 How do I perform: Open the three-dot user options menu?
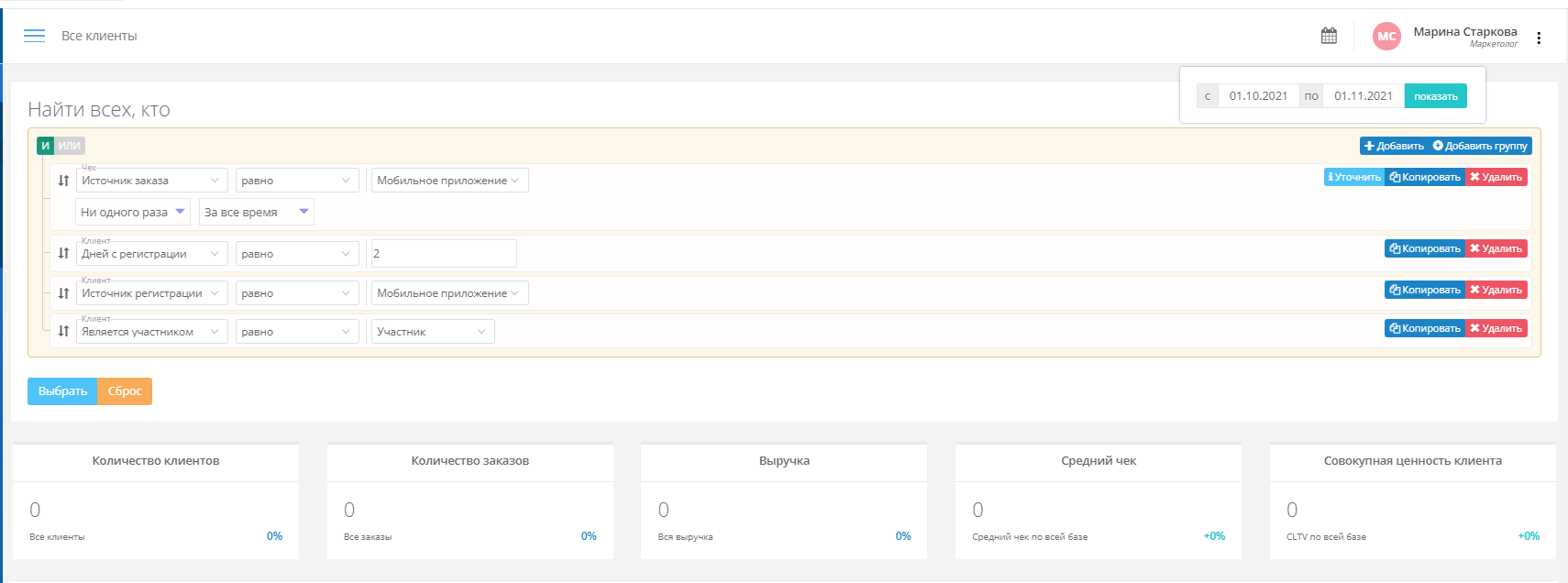(x=1539, y=38)
